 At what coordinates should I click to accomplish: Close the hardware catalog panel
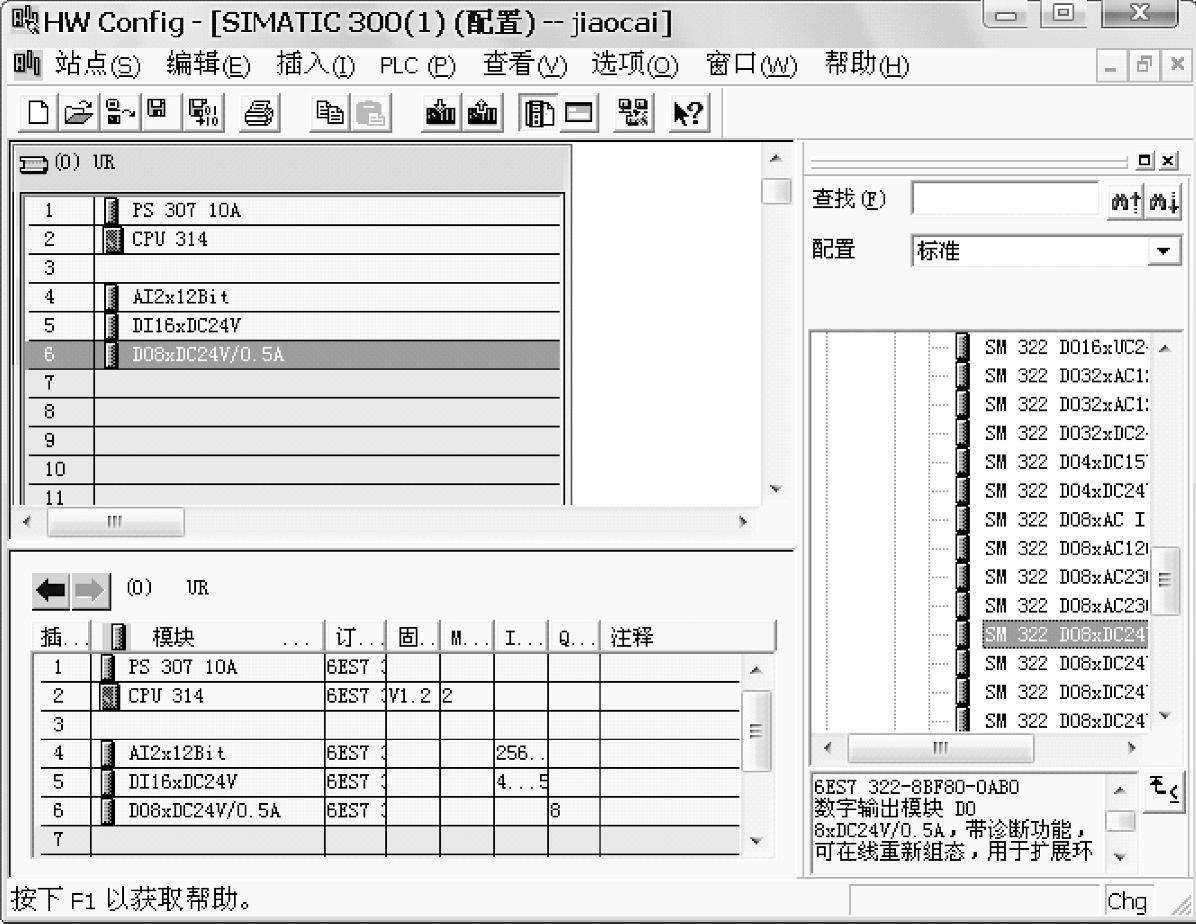(x=1168, y=160)
